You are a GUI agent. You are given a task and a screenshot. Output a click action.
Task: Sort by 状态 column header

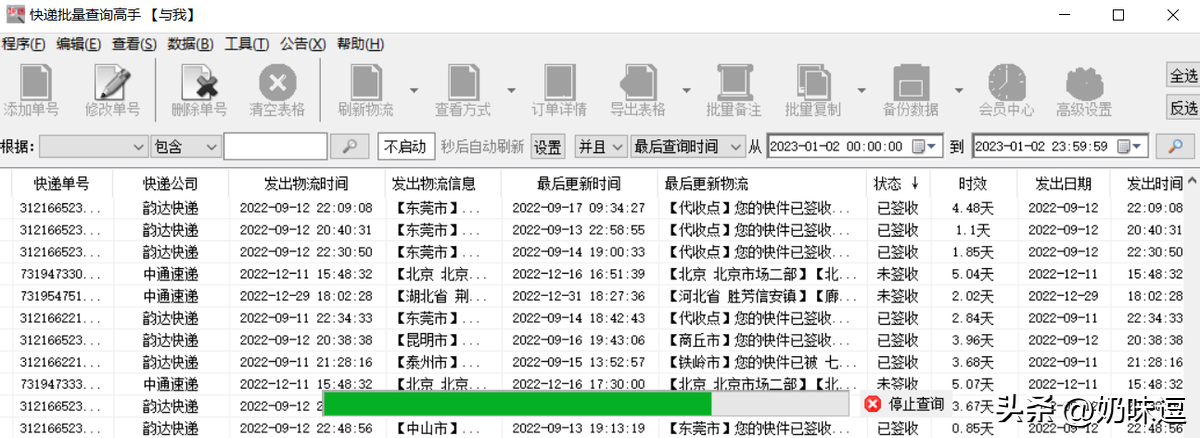pos(898,184)
